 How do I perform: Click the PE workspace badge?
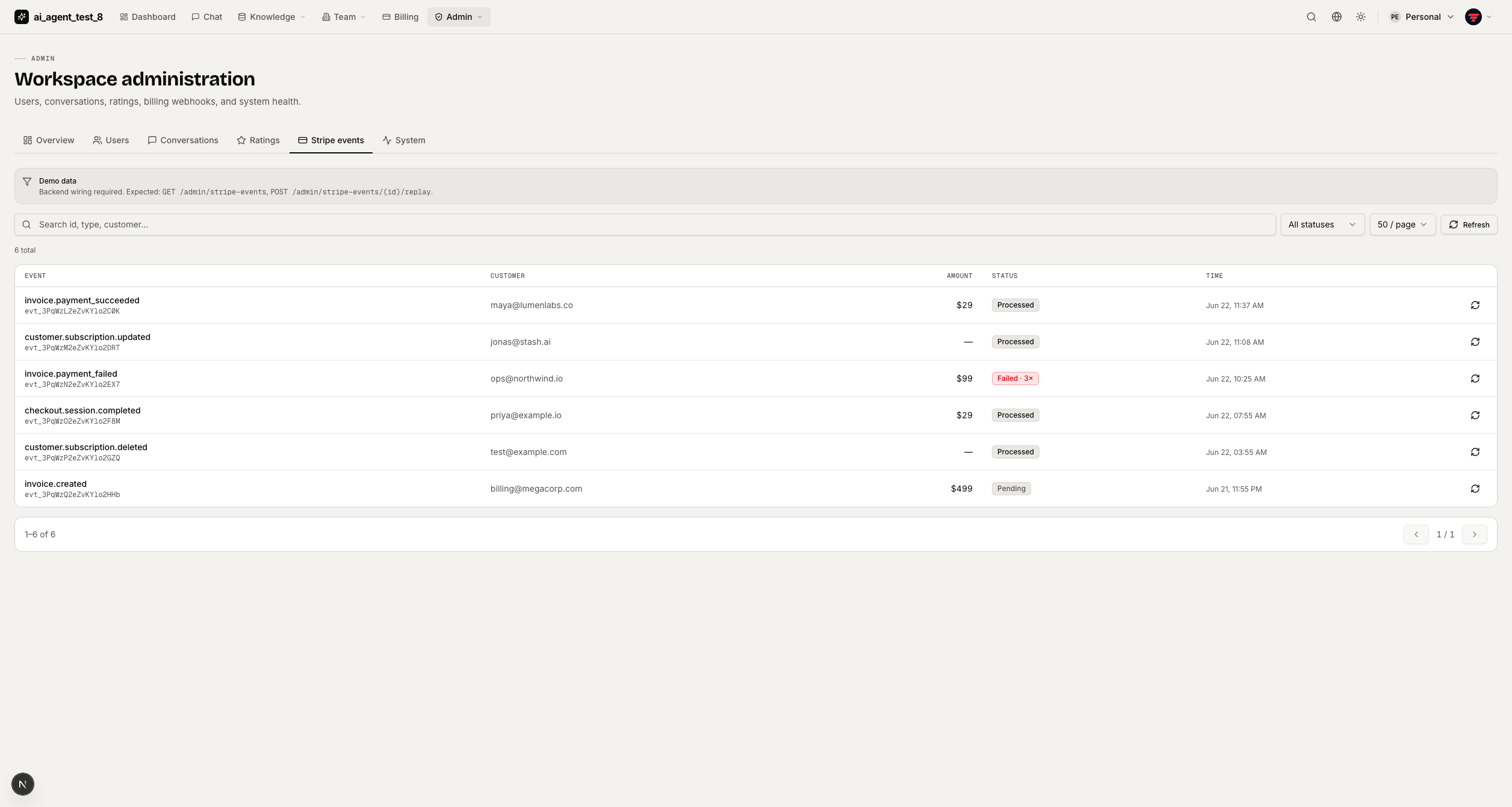coord(1395,17)
